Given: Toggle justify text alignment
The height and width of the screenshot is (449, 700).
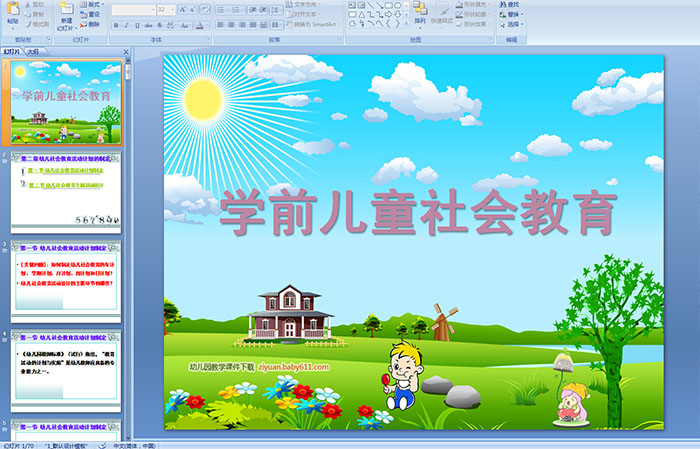Looking at the screenshot, I should (x=253, y=25).
